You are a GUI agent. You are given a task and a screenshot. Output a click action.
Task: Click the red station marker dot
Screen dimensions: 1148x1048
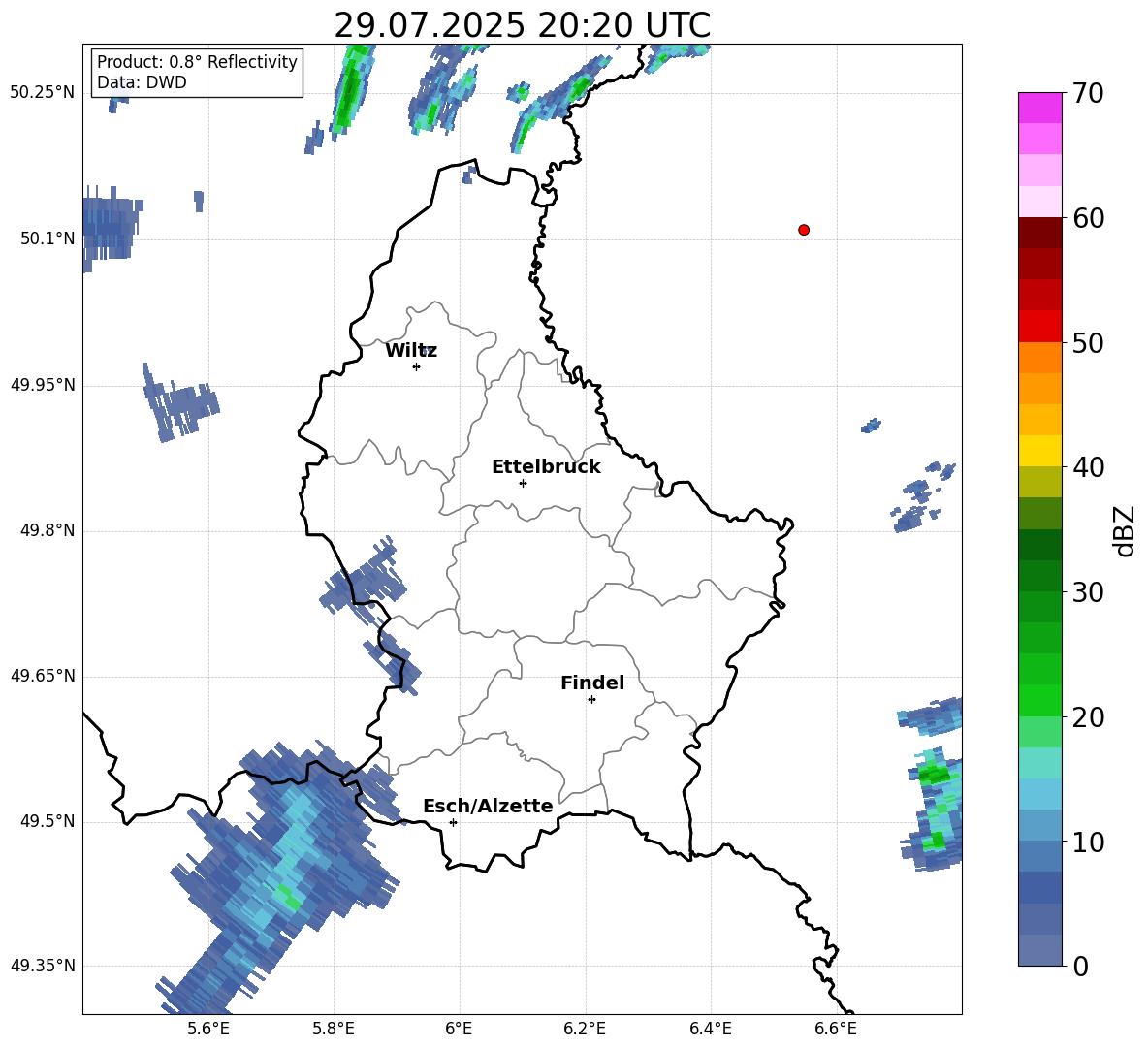click(804, 230)
